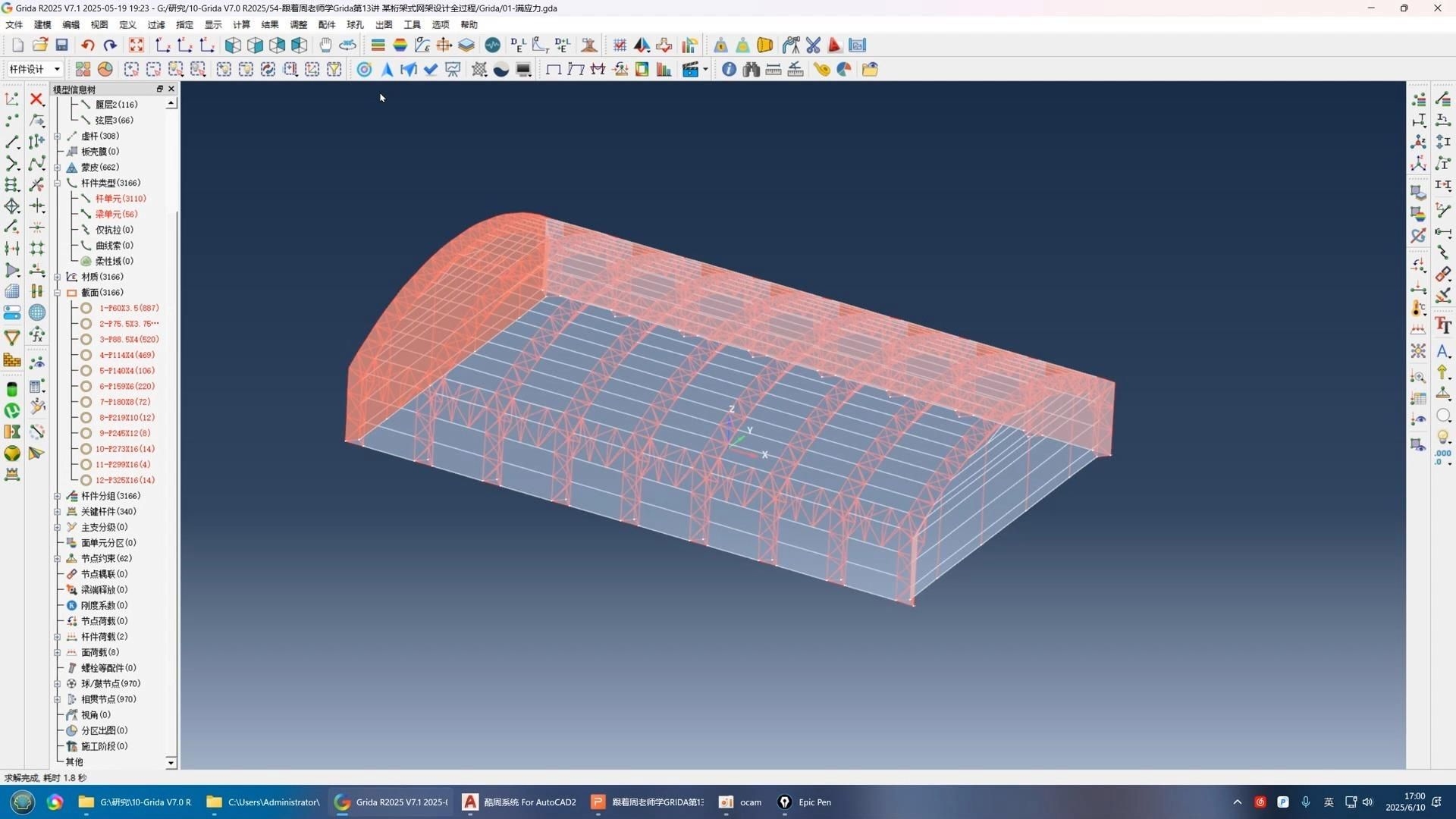
Task: Open the blue info icon
Action: (729, 70)
